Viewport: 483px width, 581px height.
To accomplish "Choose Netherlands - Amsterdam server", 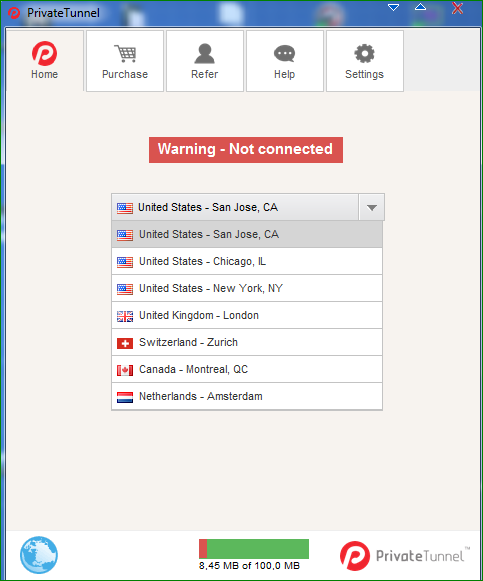I will coord(247,396).
